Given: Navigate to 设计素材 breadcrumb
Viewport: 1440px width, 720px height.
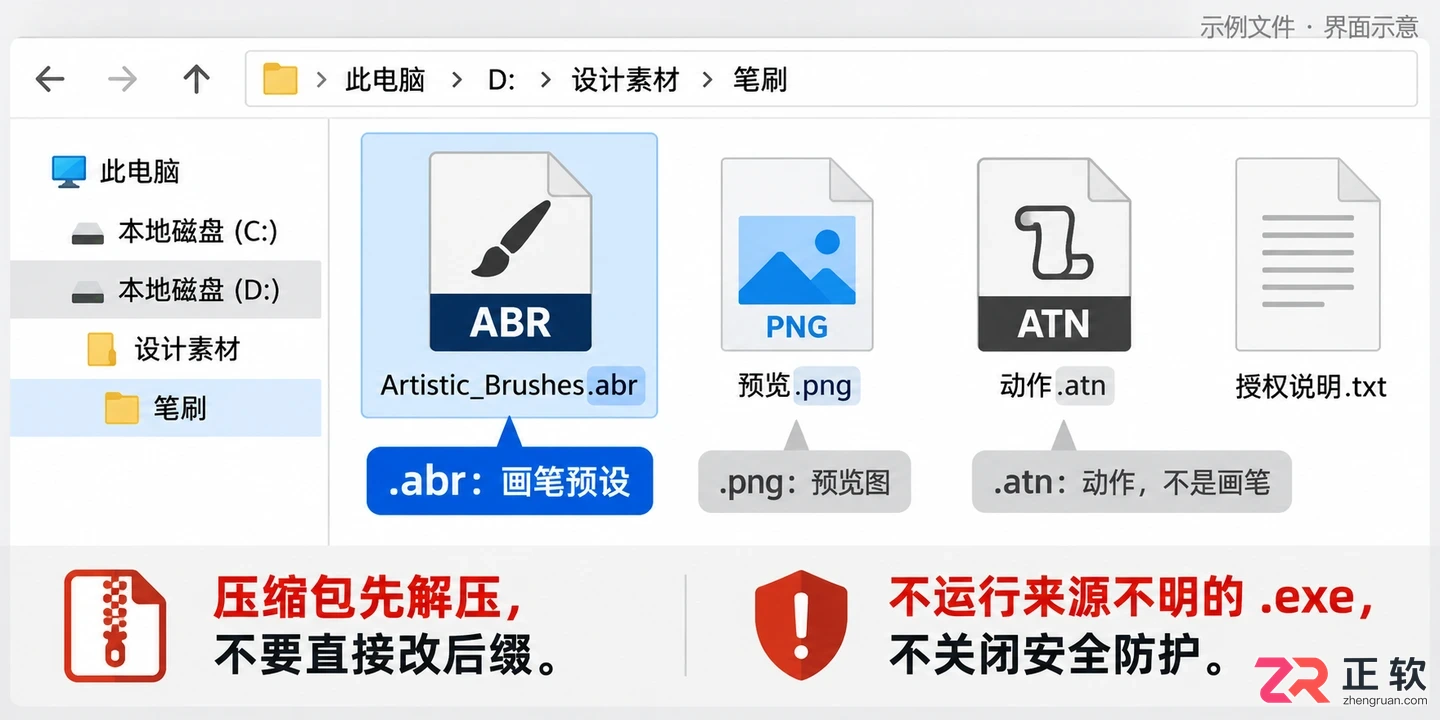Looking at the screenshot, I should (626, 80).
